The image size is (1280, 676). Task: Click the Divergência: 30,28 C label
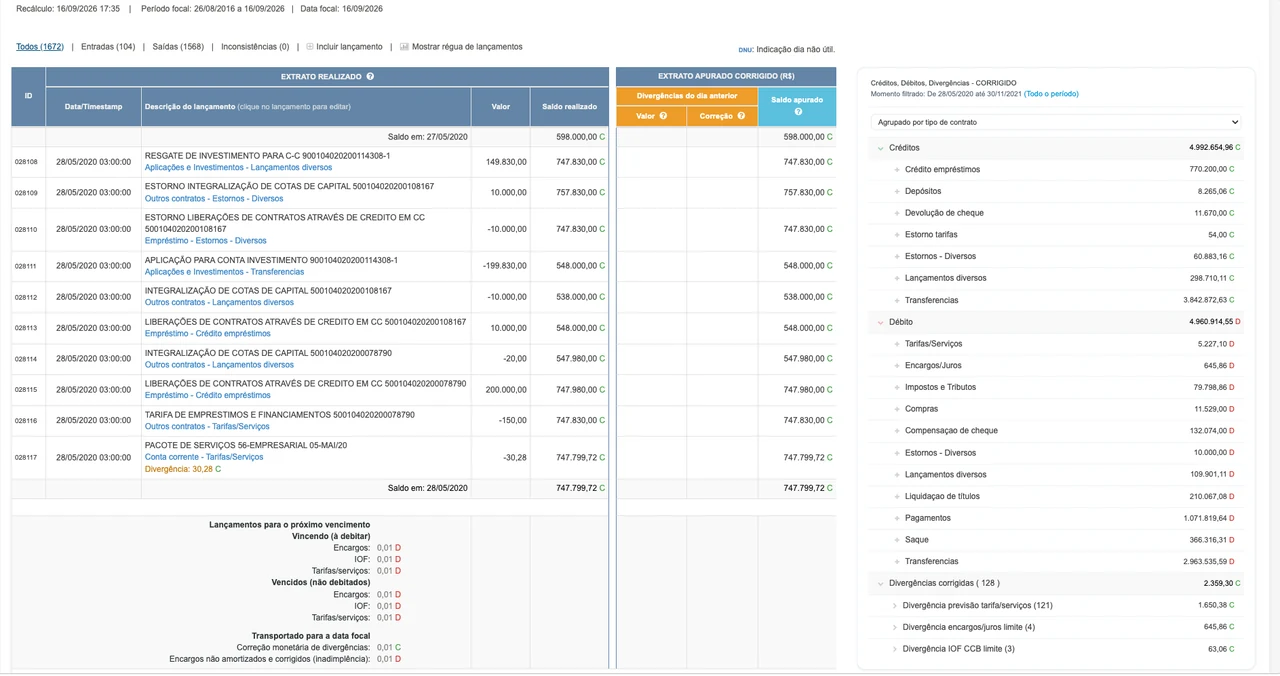coord(183,469)
